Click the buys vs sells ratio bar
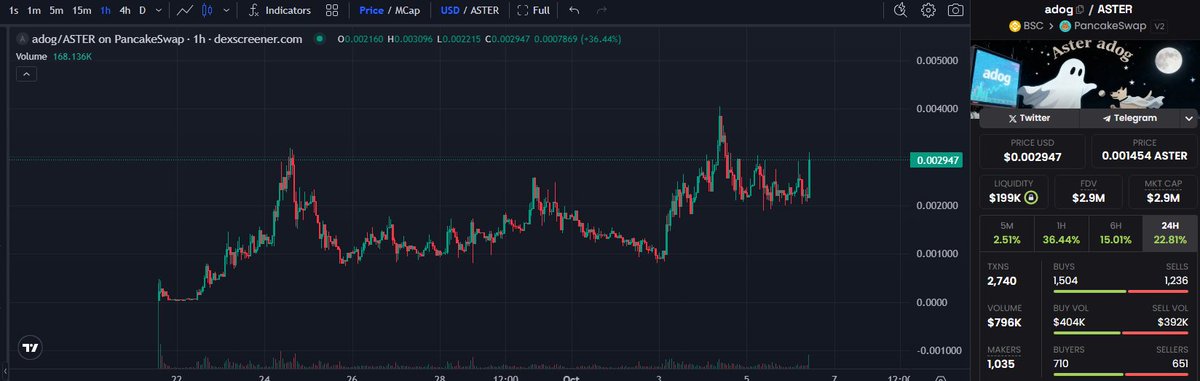The height and width of the screenshot is (381, 1200). click(x=1121, y=291)
